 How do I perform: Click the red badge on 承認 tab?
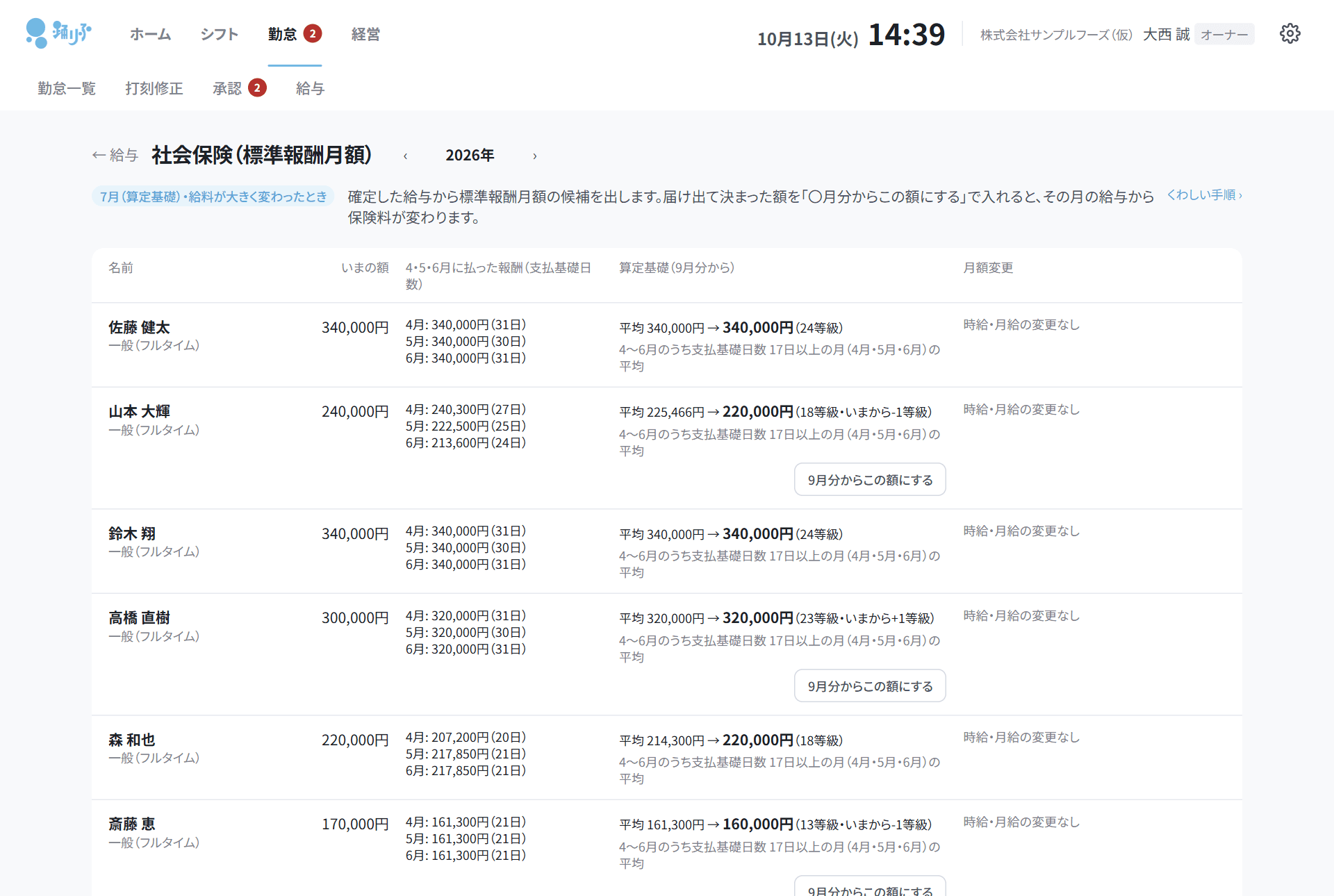coord(257,88)
